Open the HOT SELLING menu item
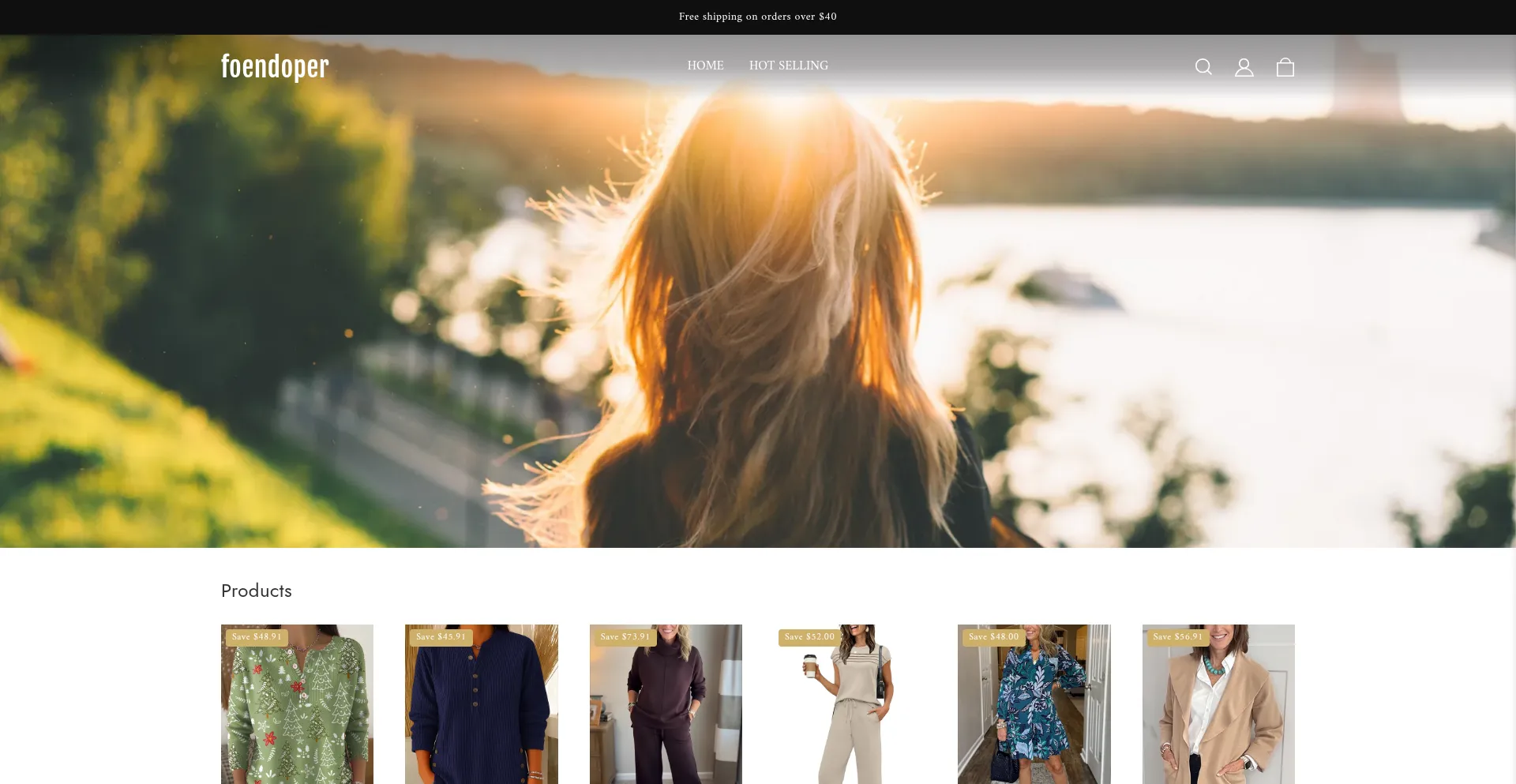This screenshot has width=1516, height=784. click(788, 66)
